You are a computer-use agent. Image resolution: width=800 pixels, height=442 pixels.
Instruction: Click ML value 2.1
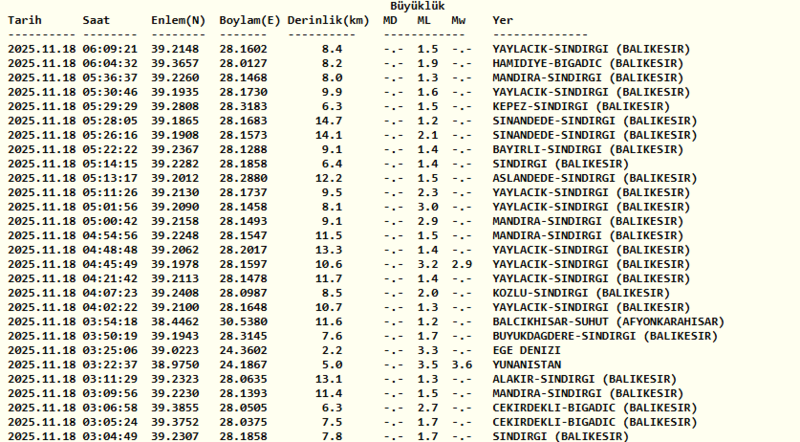[428, 135]
